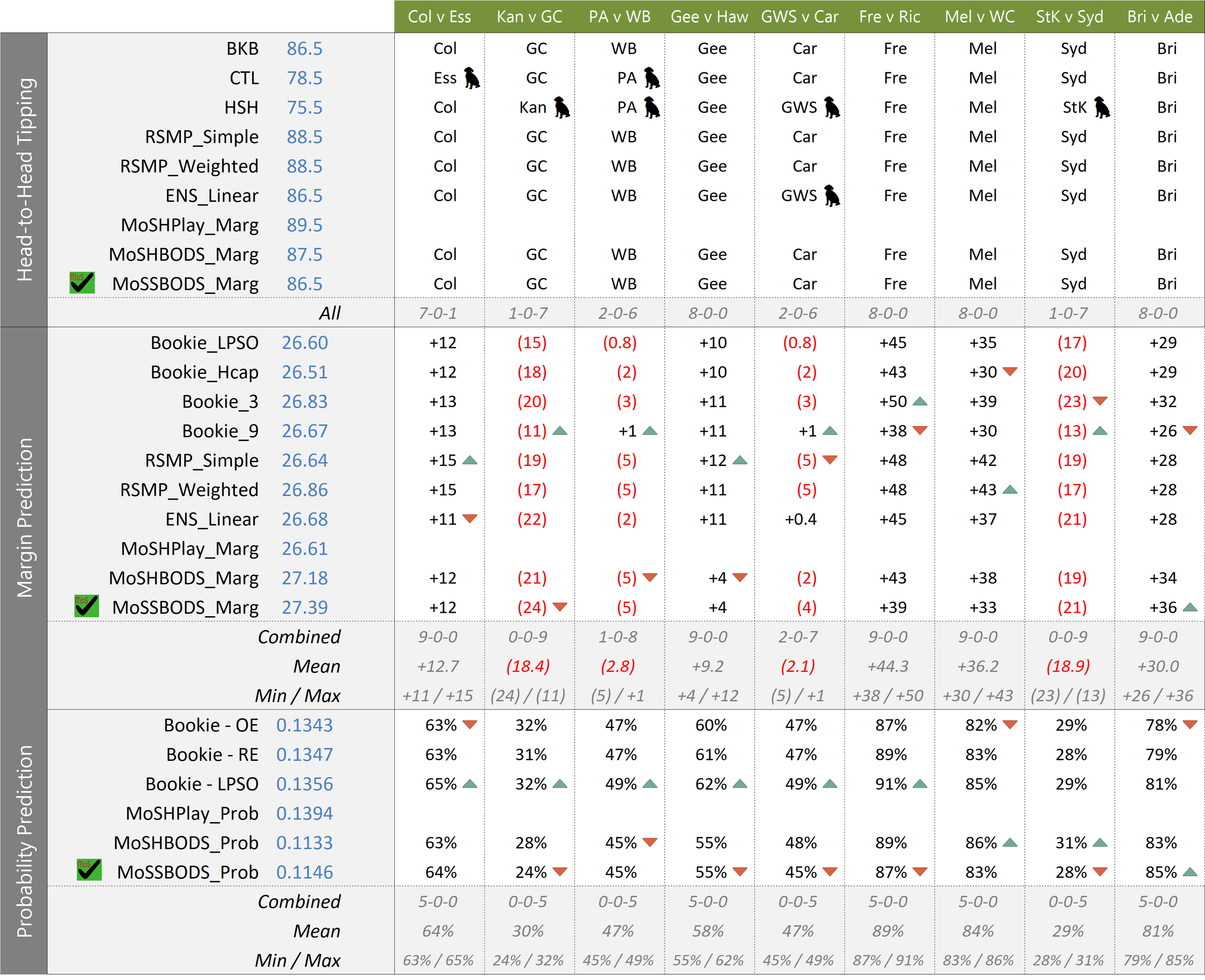Click the dog icon next to ENS_Linear's GWS tip

click(831, 195)
